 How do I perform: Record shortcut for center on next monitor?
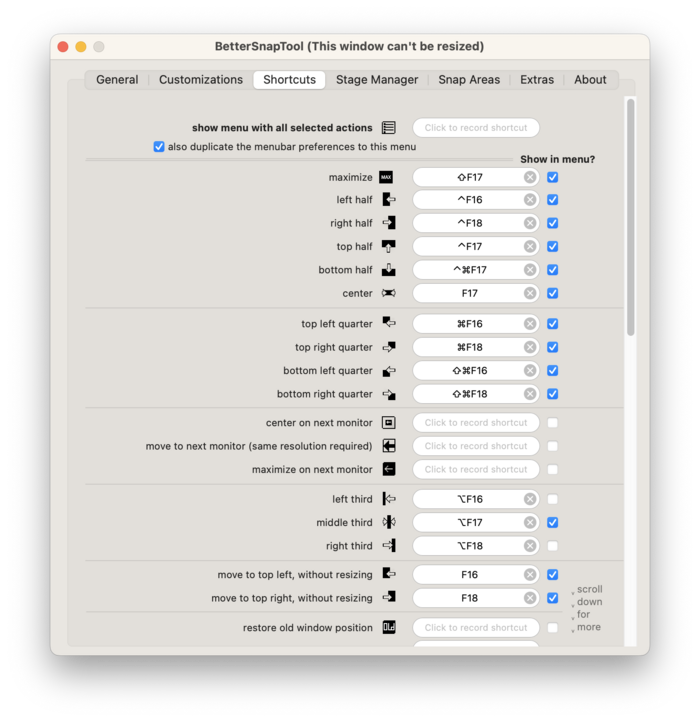[x=476, y=423]
